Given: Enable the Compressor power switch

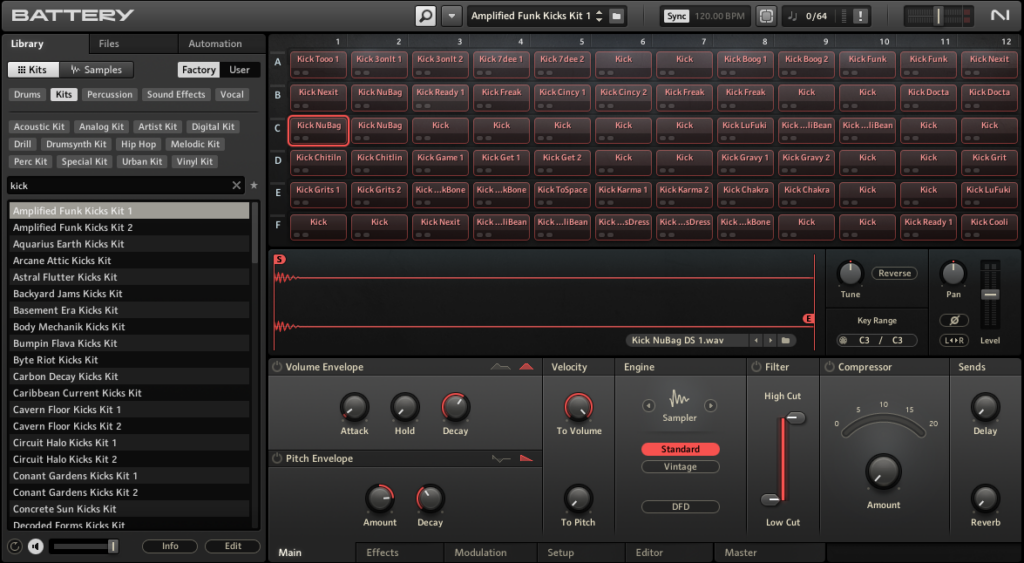Looking at the screenshot, I should [x=828, y=367].
